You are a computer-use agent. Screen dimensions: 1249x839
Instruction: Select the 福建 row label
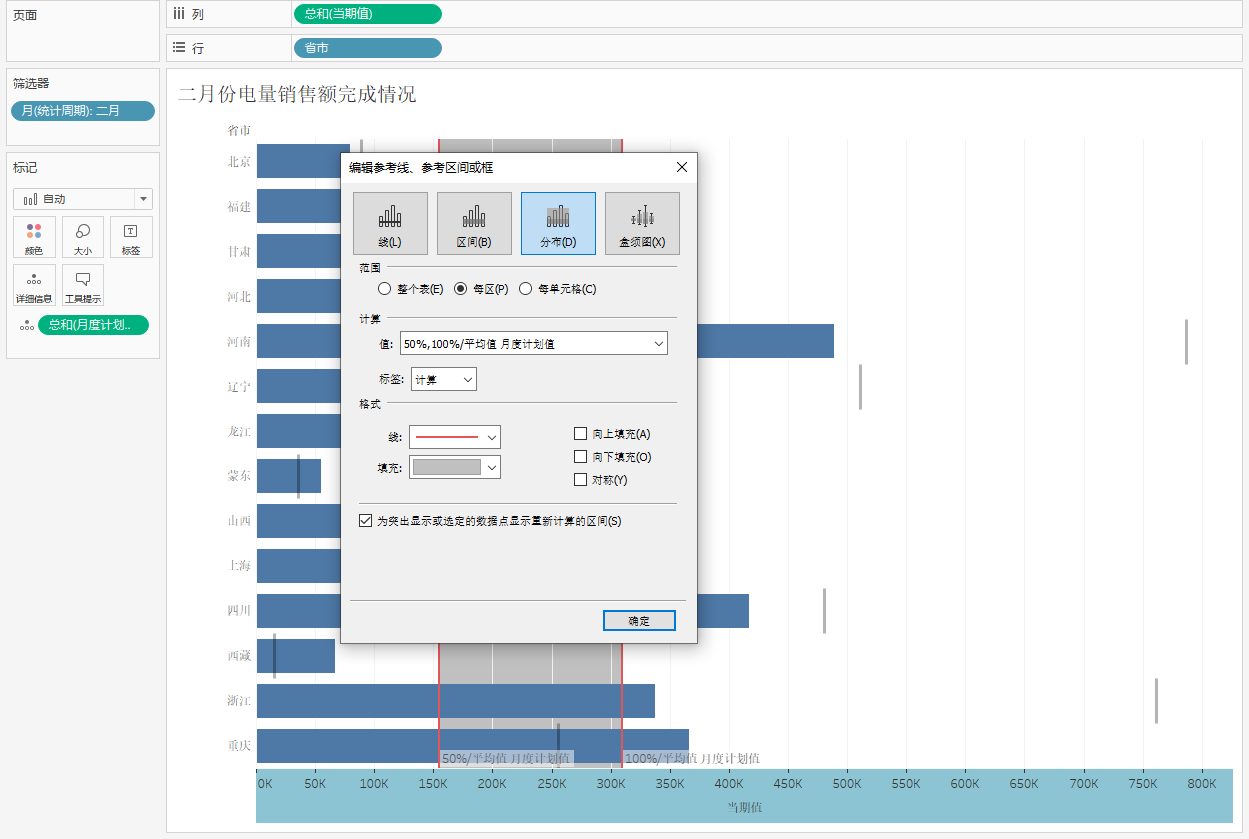239,206
